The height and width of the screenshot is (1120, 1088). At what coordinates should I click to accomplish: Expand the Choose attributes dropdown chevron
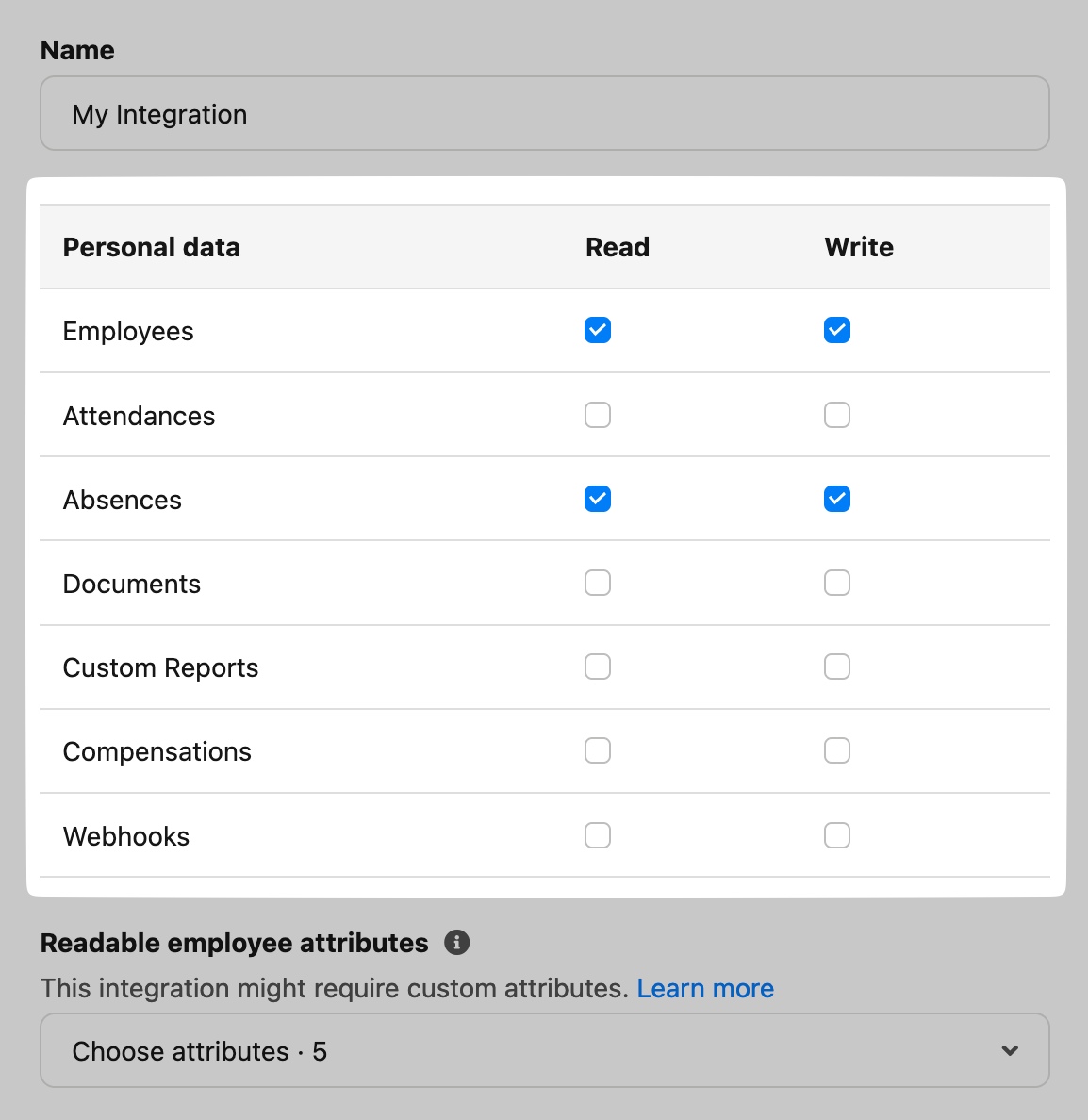[x=1010, y=1050]
